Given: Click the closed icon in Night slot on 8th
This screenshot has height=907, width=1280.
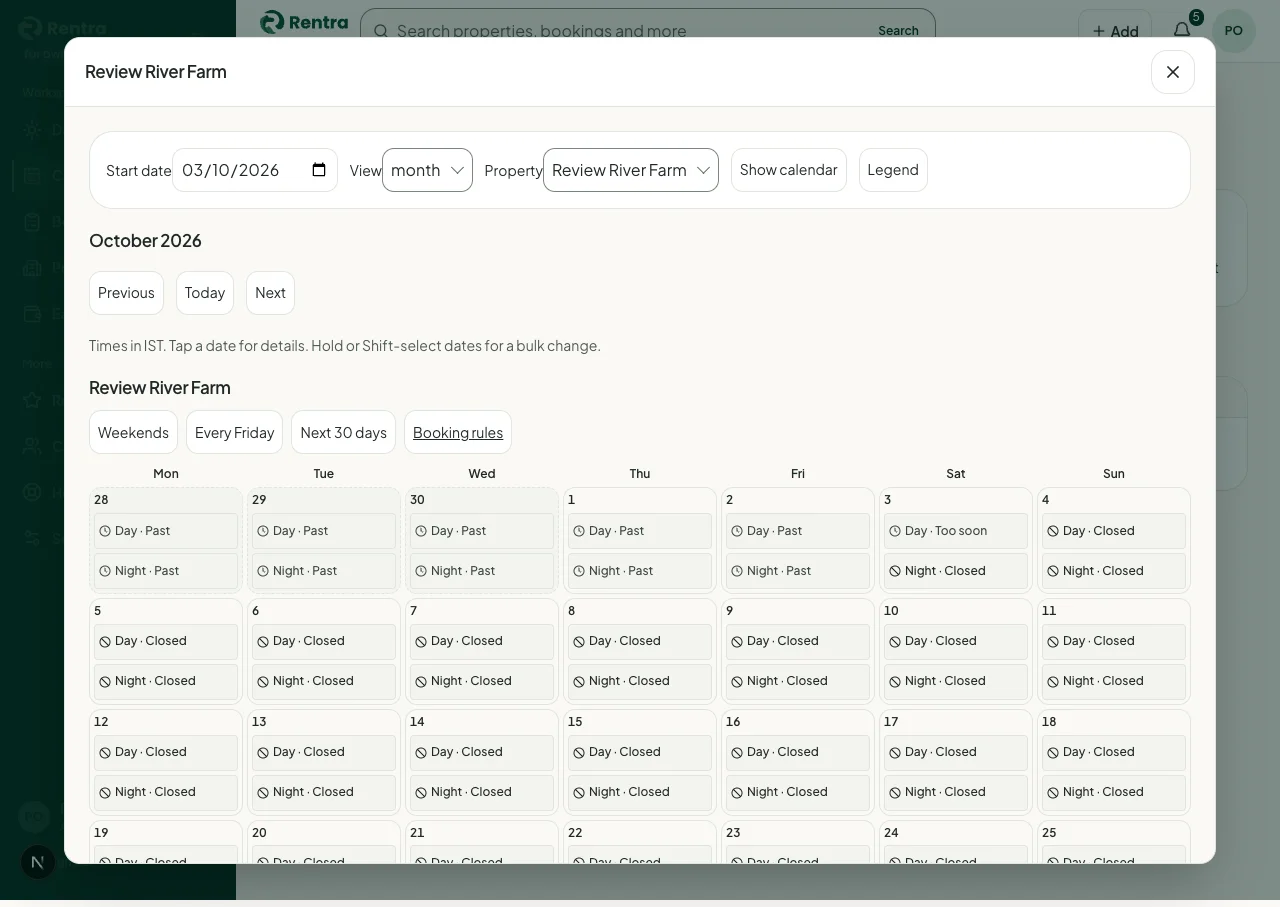Looking at the screenshot, I should click(579, 681).
